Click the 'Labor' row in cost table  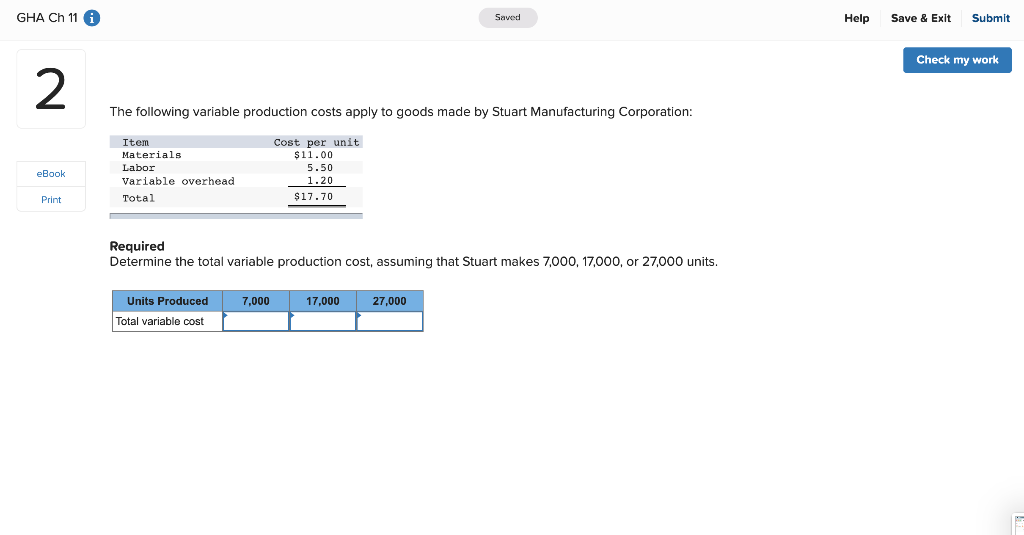click(x=236, y=168)
